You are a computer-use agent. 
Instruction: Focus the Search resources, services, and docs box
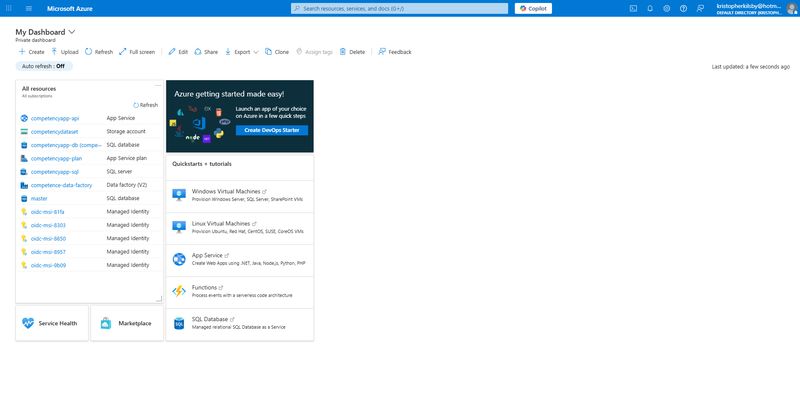[399, 9]
